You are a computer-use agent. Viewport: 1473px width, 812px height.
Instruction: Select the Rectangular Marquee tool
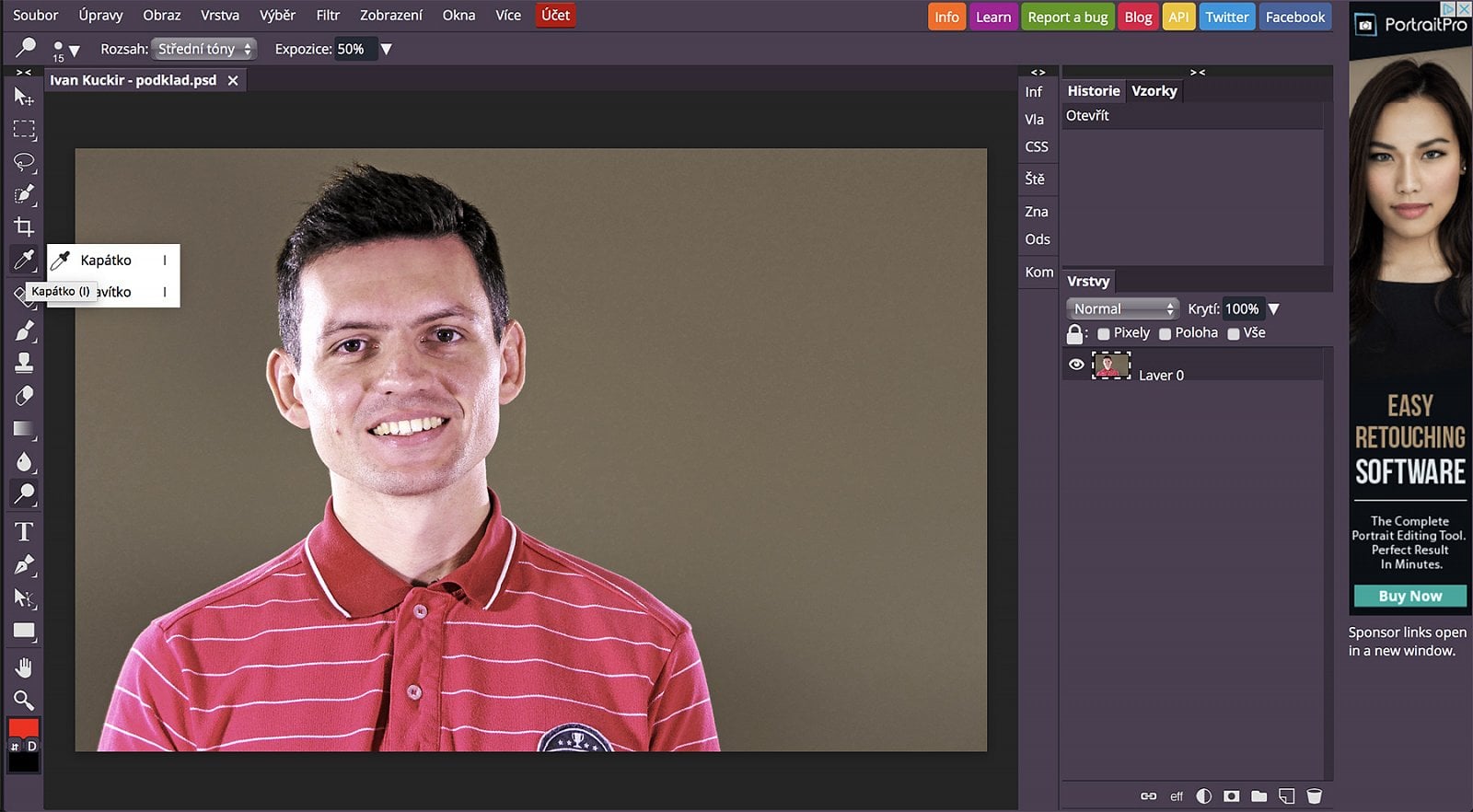coord(24,130)
